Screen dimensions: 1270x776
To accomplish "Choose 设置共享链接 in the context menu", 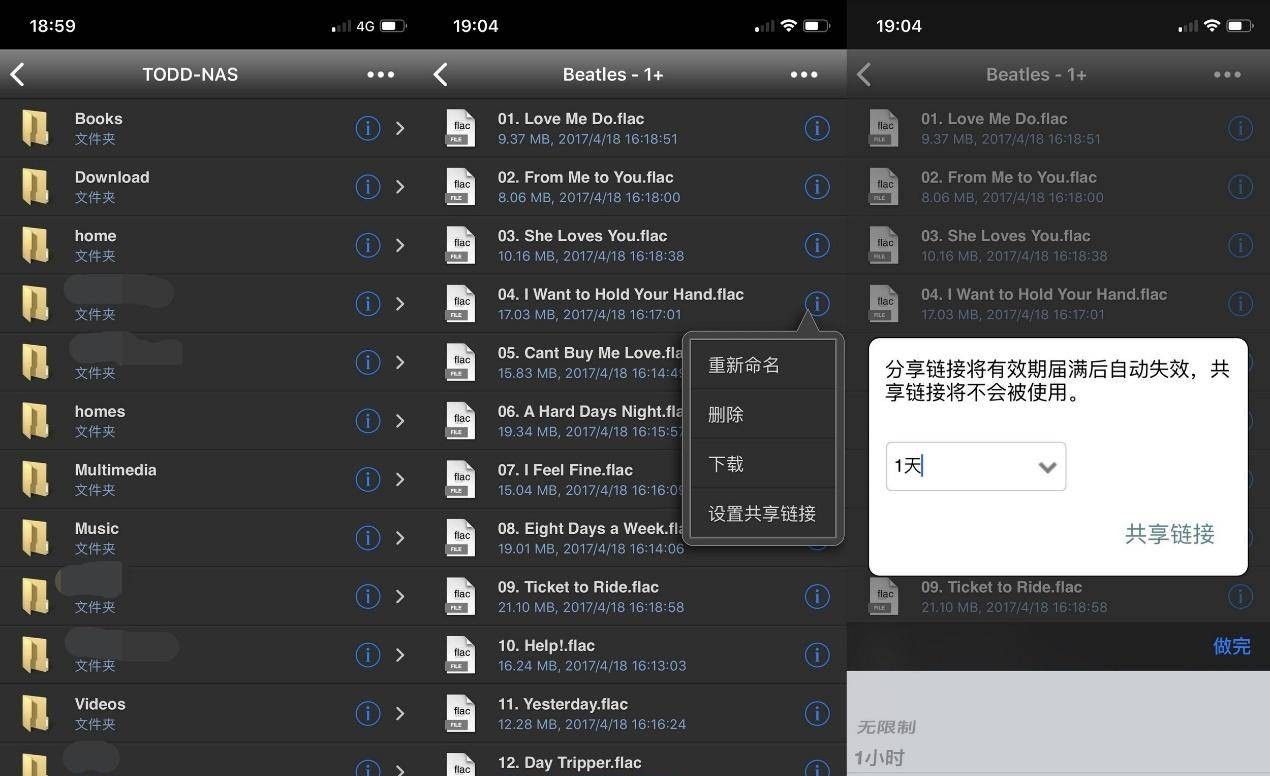I will 762,514.
